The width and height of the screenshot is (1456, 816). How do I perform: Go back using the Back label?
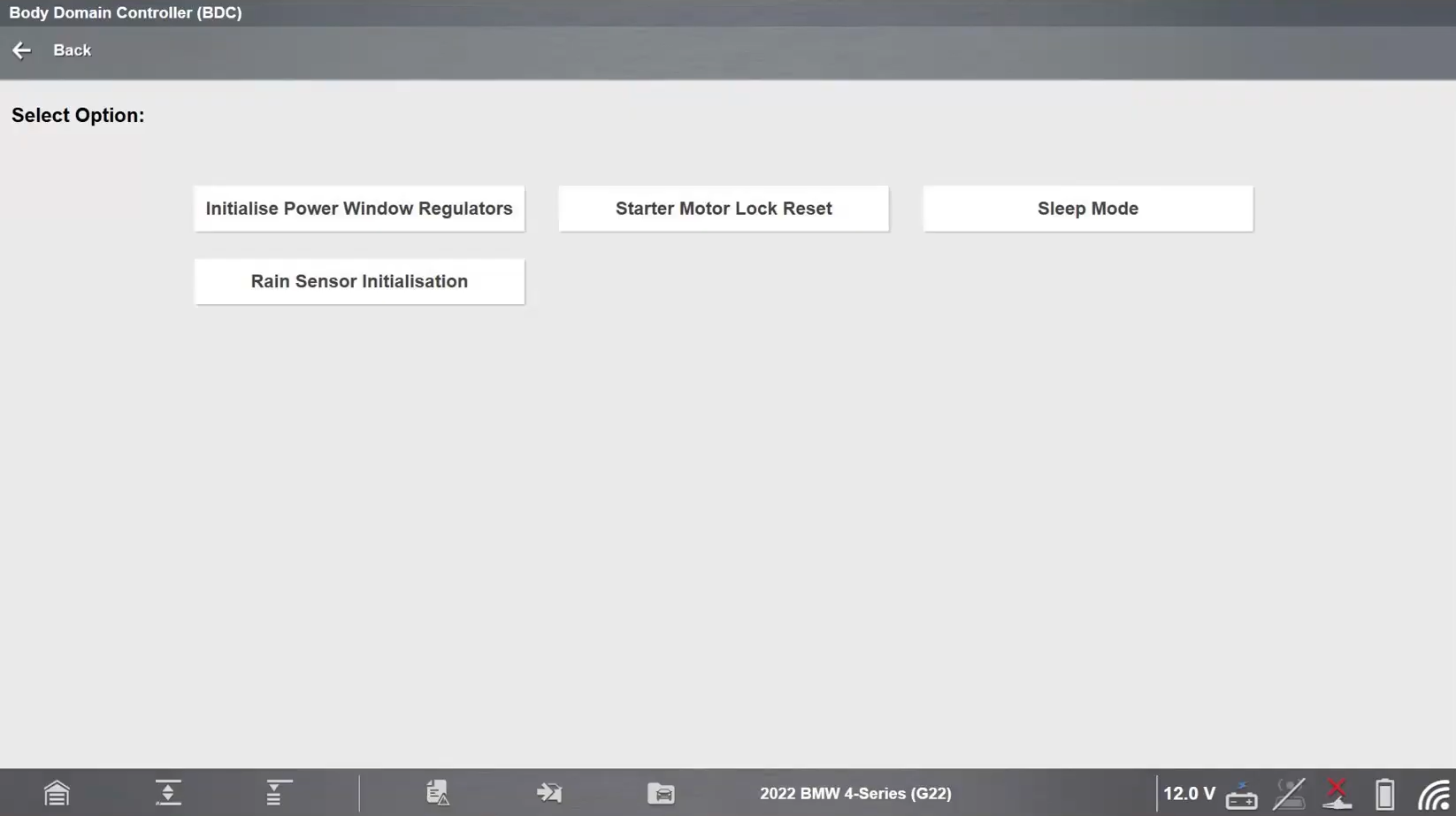(x=73, y=50)
